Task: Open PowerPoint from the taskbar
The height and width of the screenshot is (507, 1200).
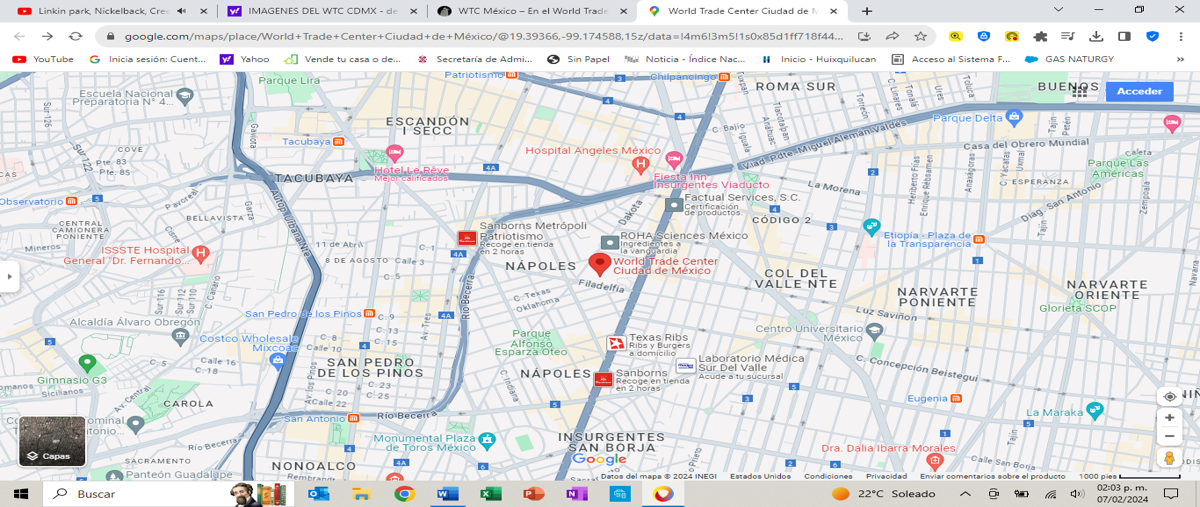Action: pyautogui.click(x=533, y=494)
